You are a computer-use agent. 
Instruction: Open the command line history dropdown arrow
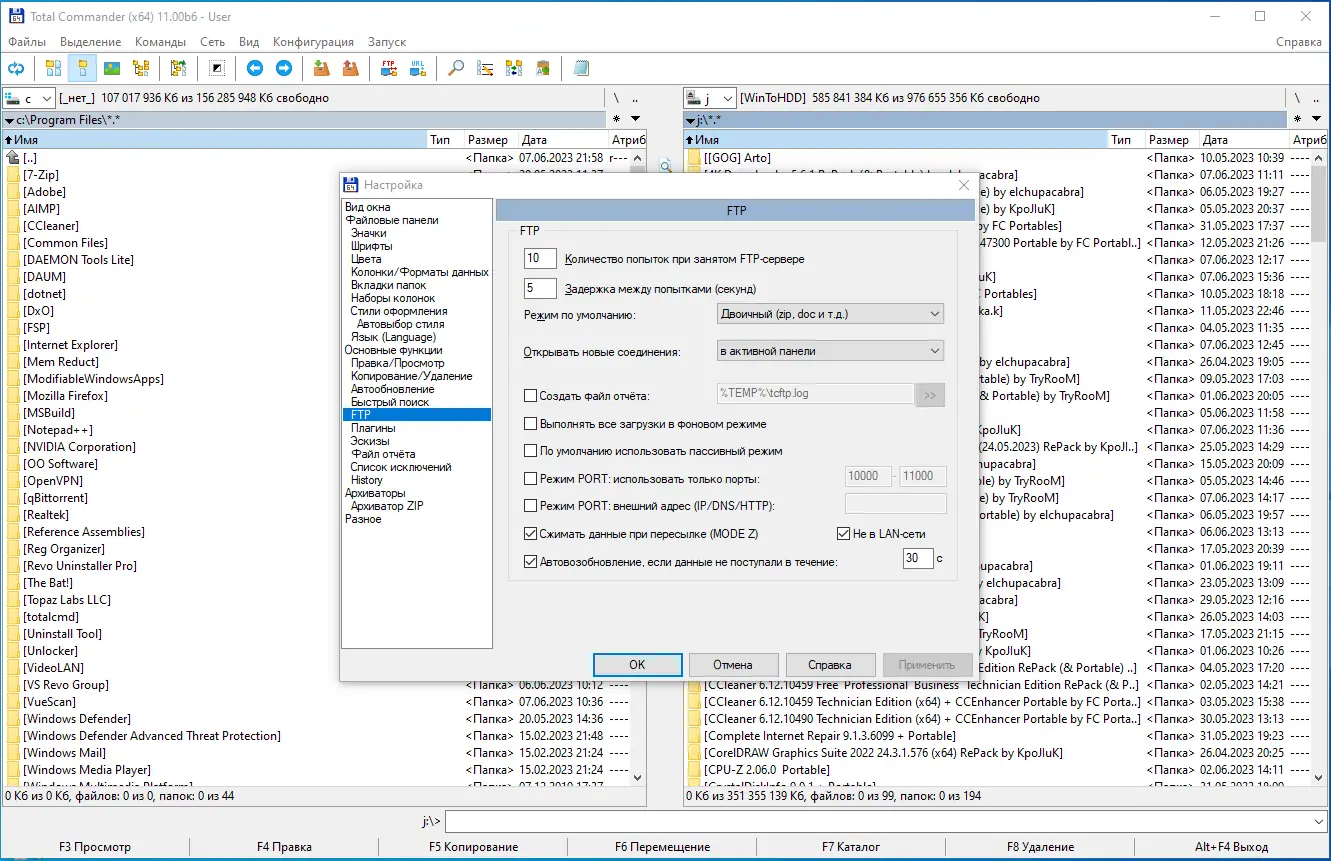pos(1317,821)
